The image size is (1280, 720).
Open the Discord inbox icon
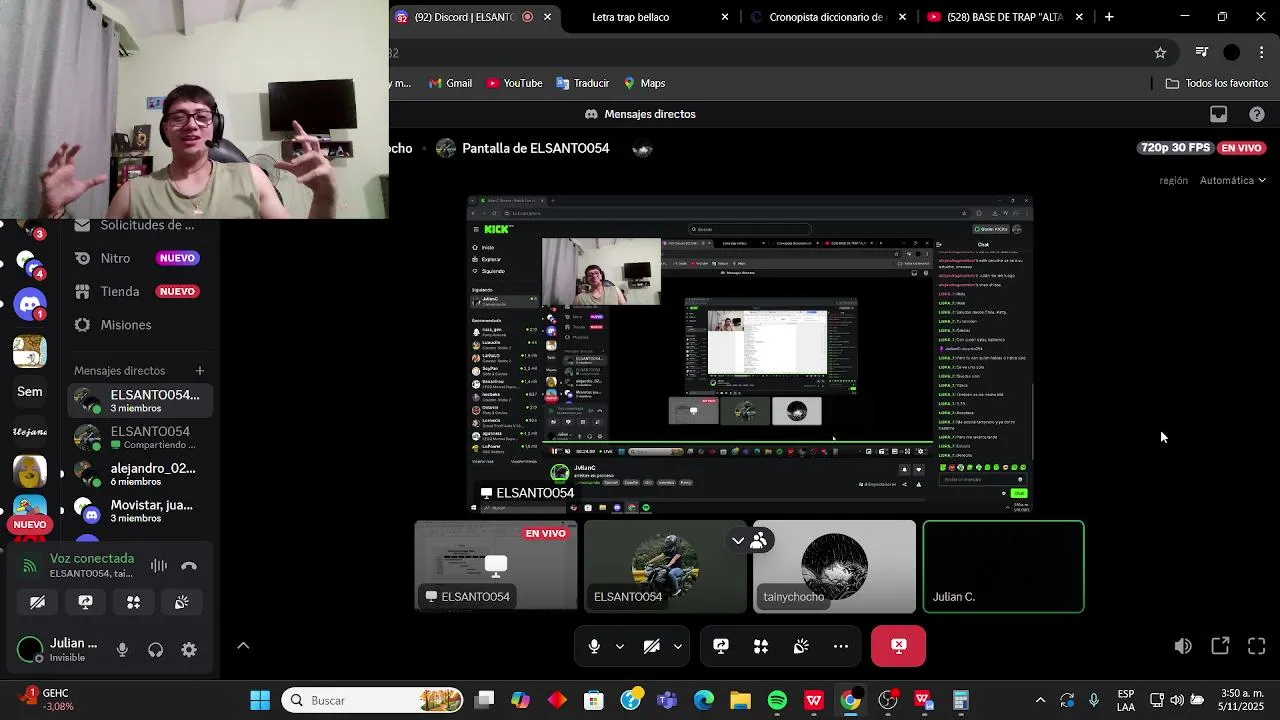1218,114
